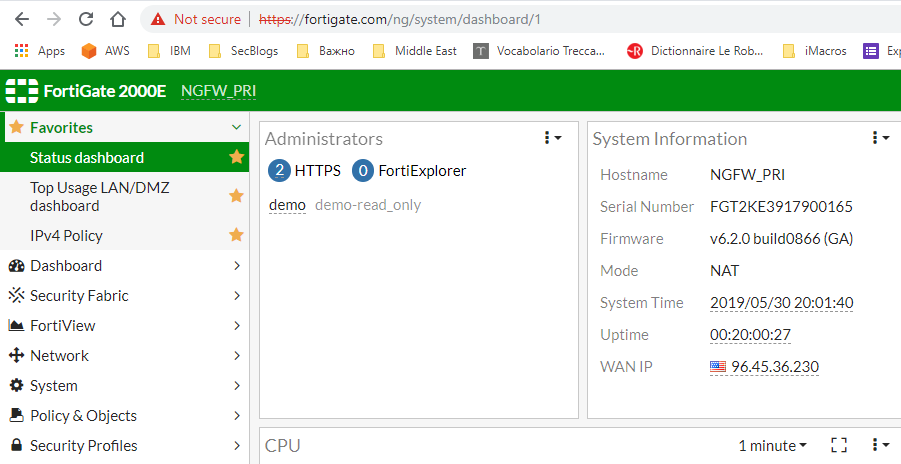Expand the Security Profiles chevron
Image resolution: width=901 pixels, height=464 pixels.
[x=237, y=445]
